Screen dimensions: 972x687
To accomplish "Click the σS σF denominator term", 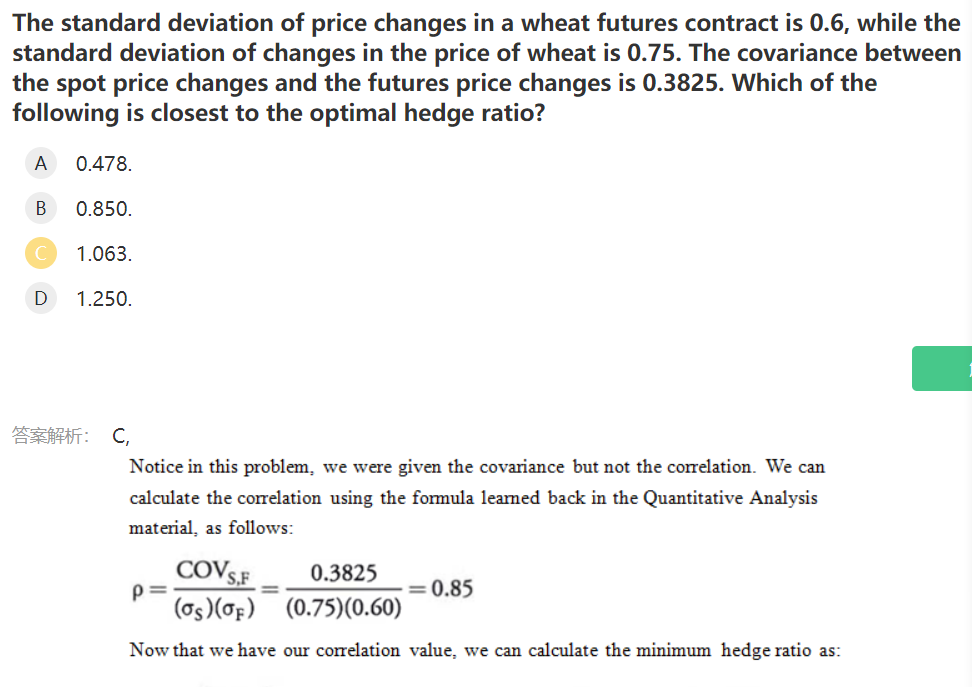I will coord(214,608).
